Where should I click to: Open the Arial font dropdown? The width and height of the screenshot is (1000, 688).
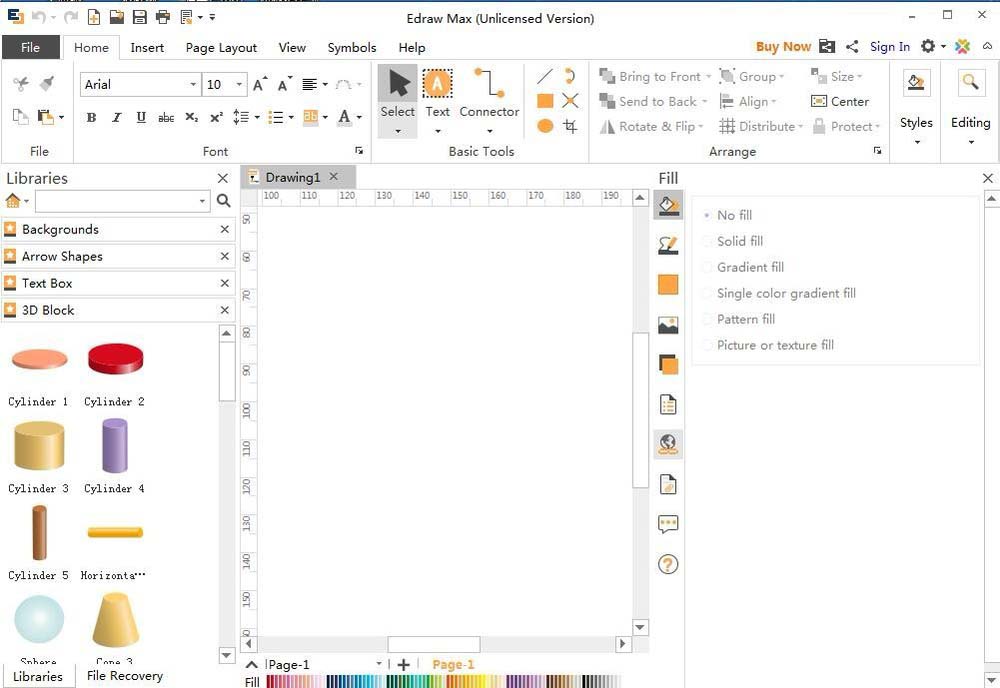(x=196, y=84)
